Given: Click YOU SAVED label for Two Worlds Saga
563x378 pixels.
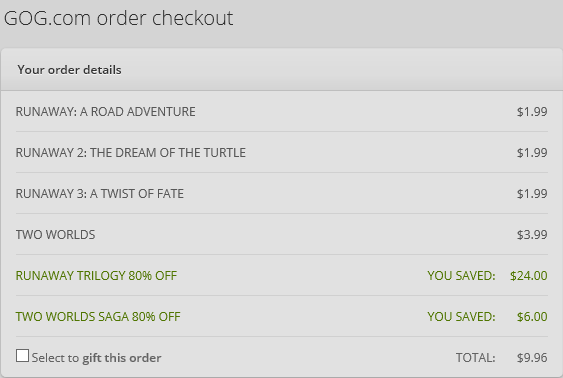Looking at the screenshot, I should [461, 317].
